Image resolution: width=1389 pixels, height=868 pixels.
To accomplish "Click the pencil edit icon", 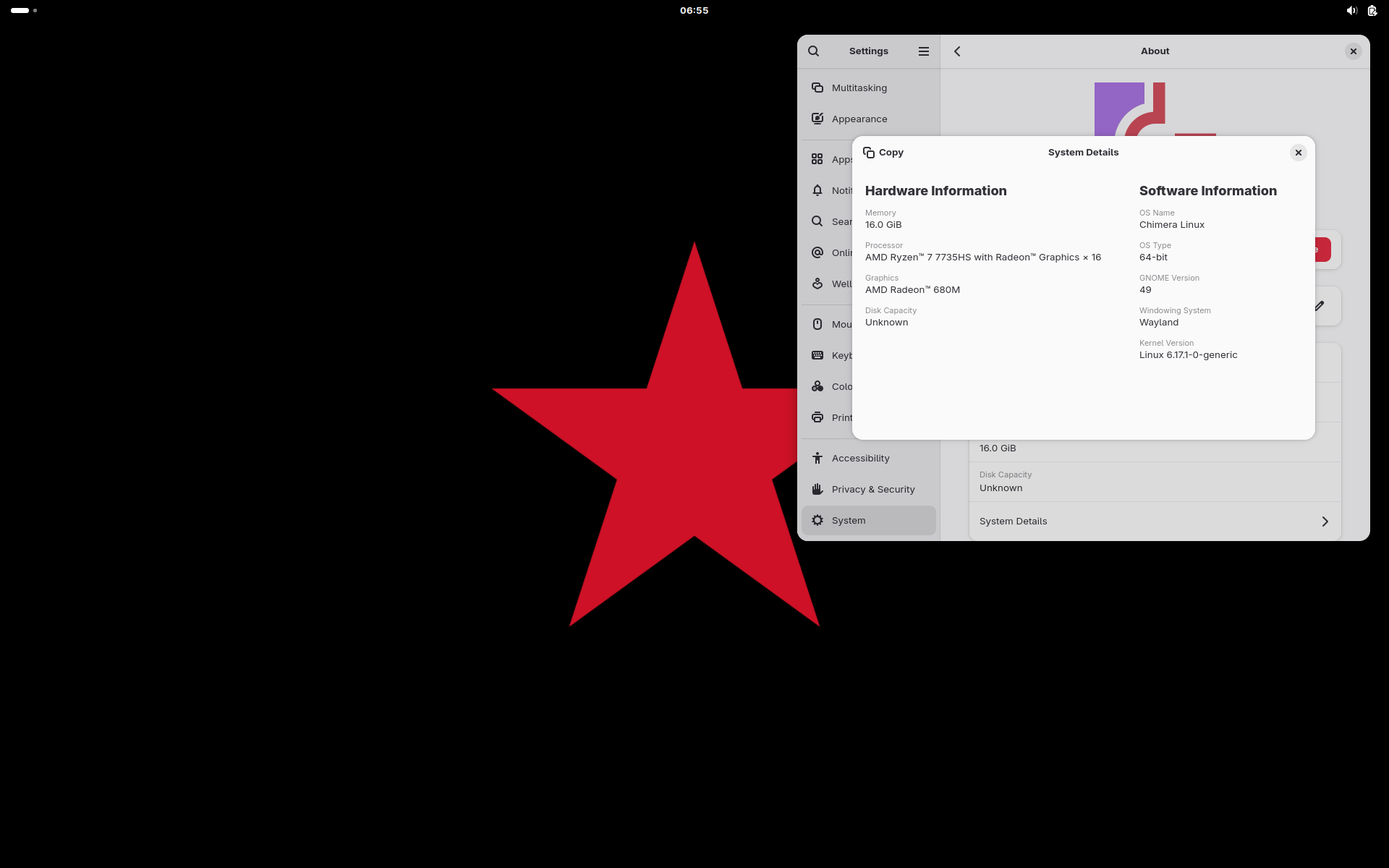I will click(x=1320, y=306).
